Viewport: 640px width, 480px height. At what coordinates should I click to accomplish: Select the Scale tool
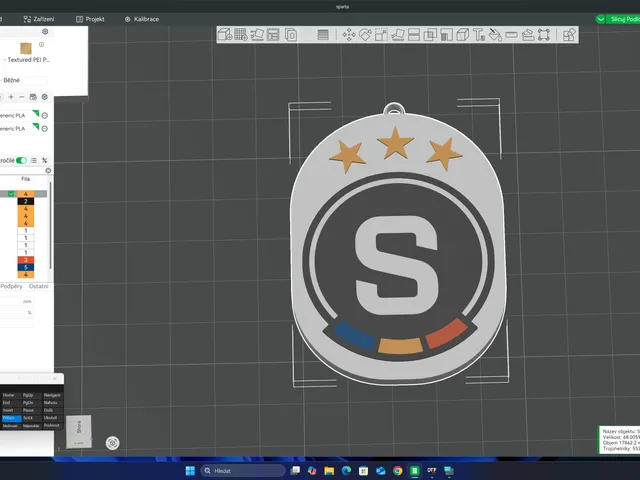(x=381, y=35)
